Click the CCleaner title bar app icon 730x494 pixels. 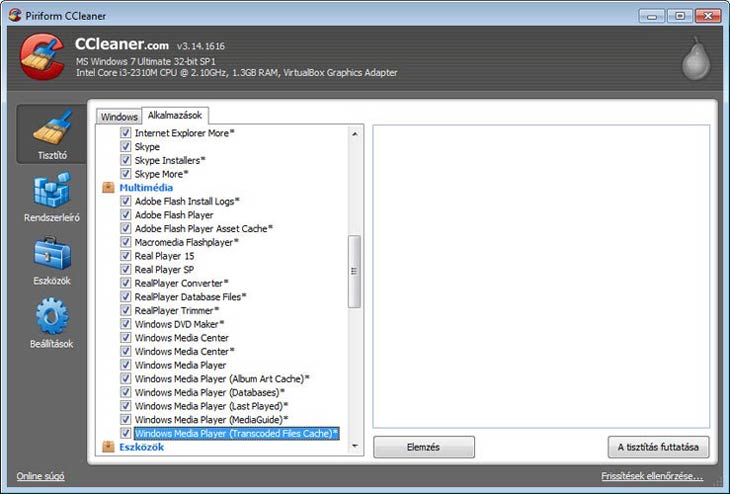(15, 15)
